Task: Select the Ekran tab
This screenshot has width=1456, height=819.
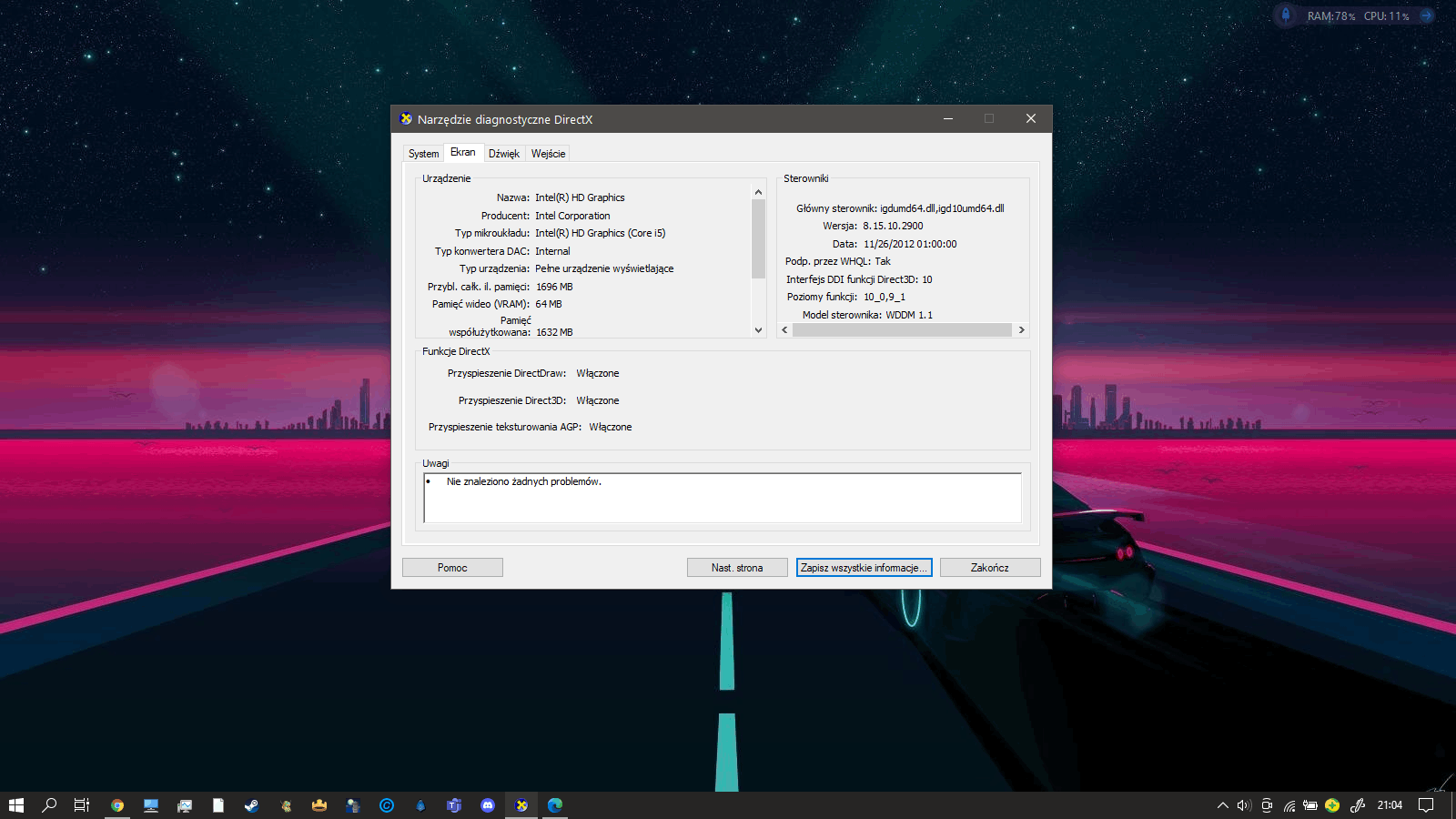Action: tap(463, 152)
